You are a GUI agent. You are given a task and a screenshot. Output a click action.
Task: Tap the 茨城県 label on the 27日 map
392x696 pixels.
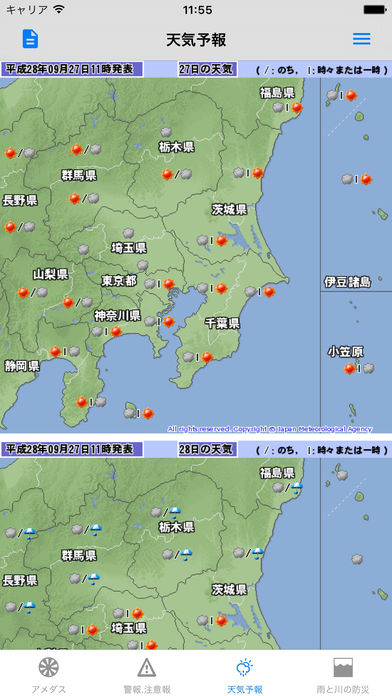(229, 210)
